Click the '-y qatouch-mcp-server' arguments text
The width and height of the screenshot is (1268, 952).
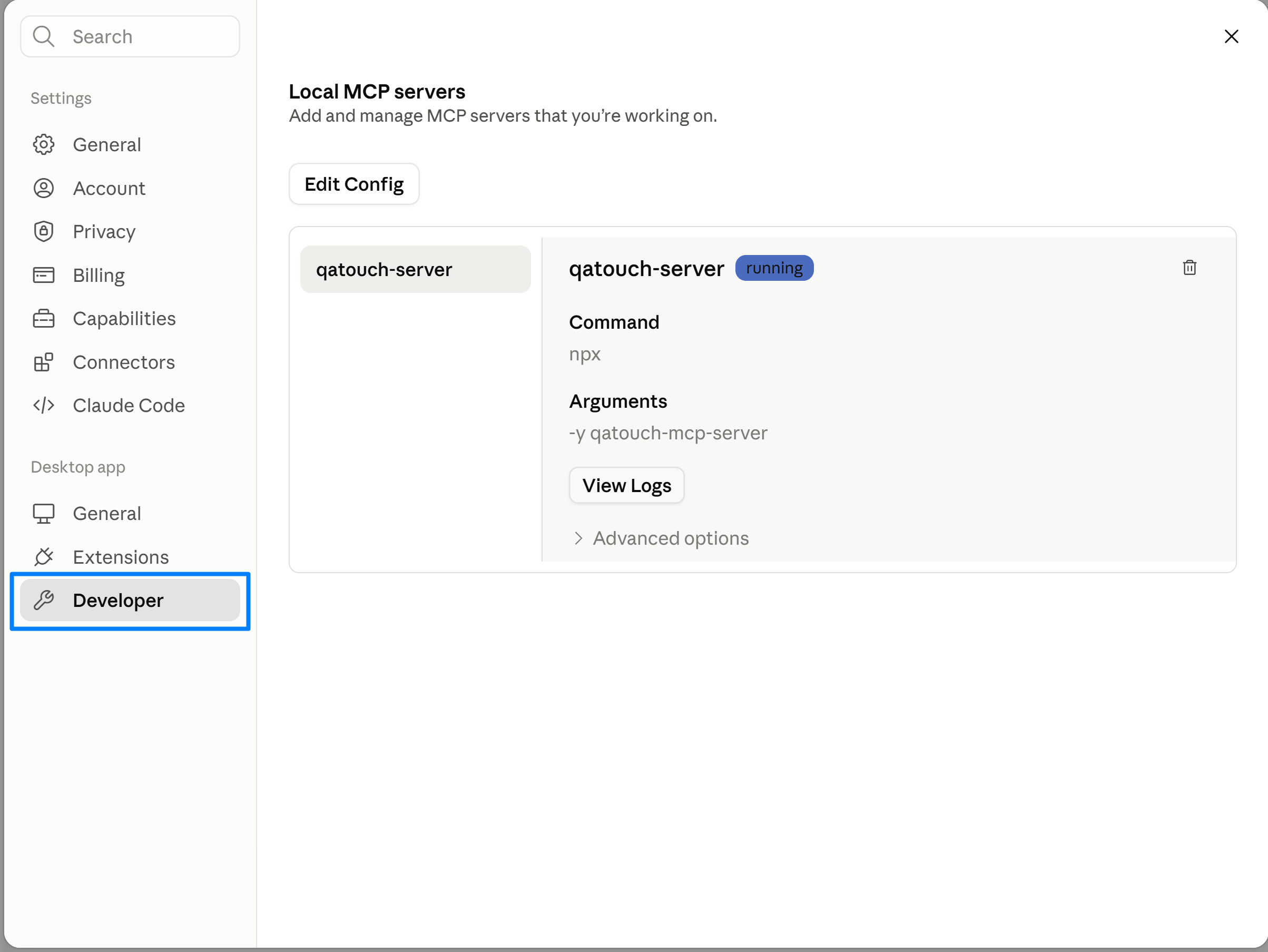(x=668, y=433)
